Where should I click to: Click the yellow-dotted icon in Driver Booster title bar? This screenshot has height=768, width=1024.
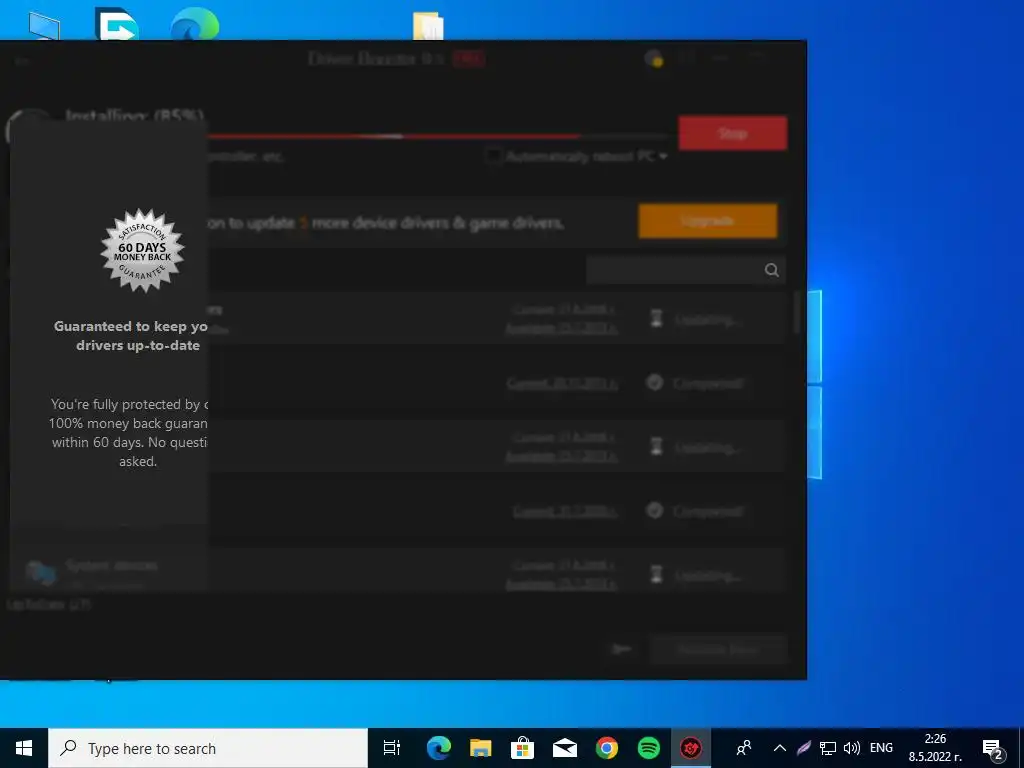654,59
